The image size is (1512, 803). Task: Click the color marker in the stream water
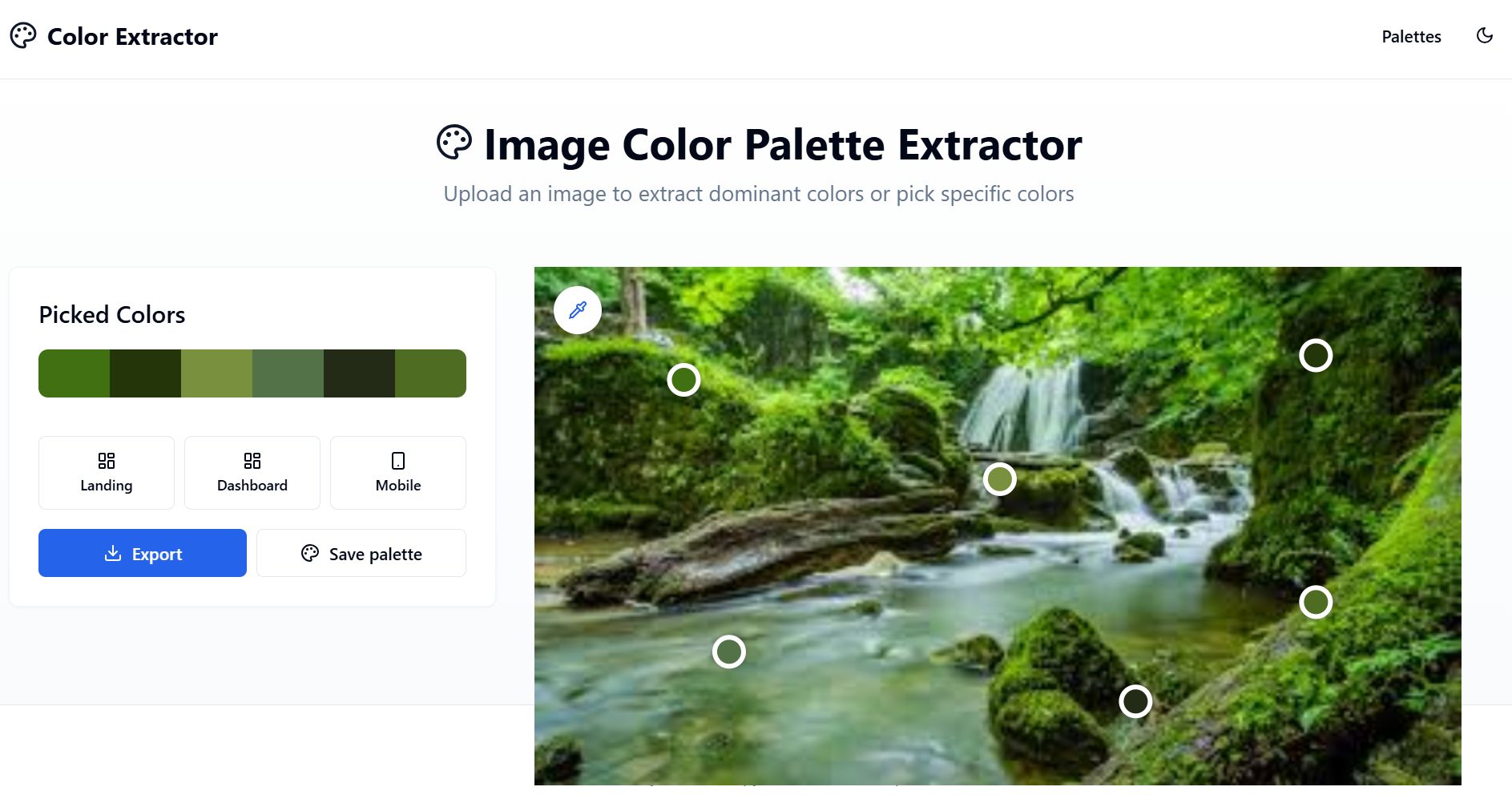[729, 652]
